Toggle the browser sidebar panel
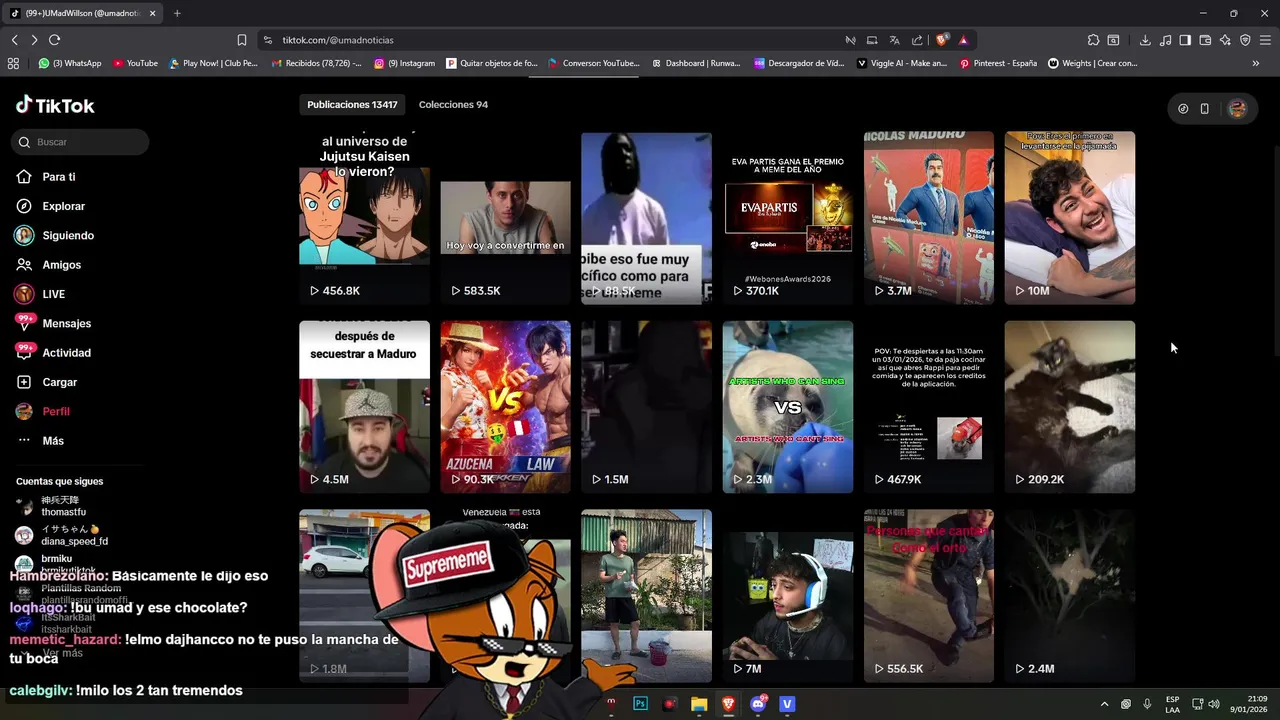Screen dimensions: 1280x720 tap(1185, 40)
